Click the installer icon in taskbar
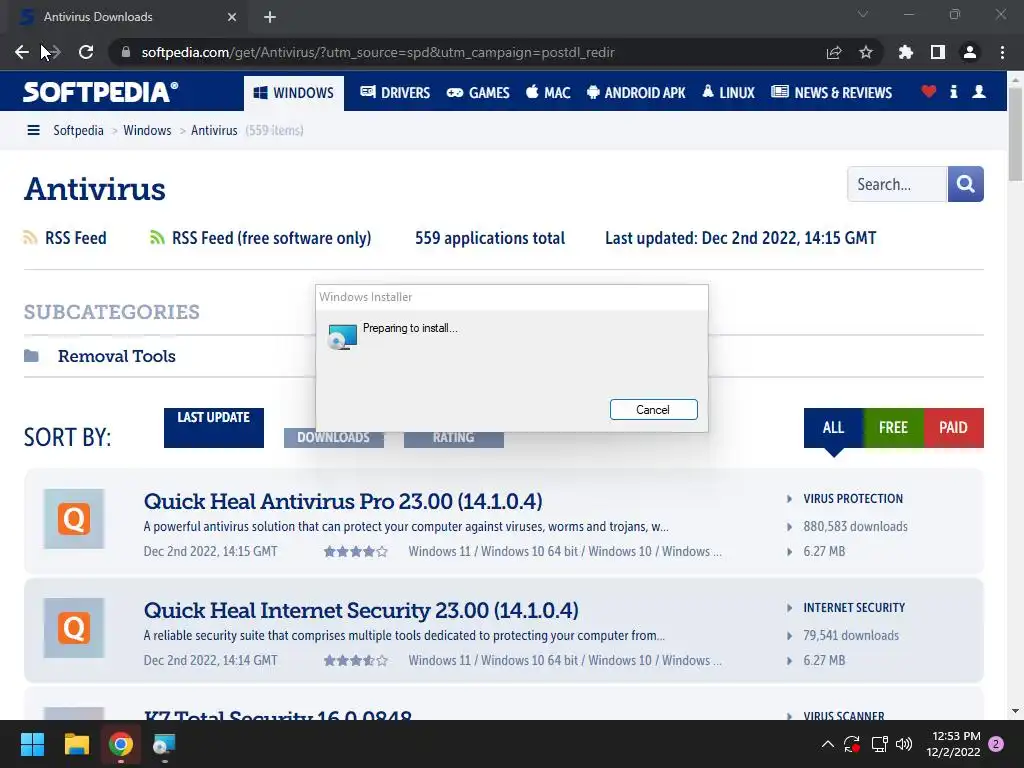The height and width of the screenshot is (768, 1024). (x=164, y=744)
